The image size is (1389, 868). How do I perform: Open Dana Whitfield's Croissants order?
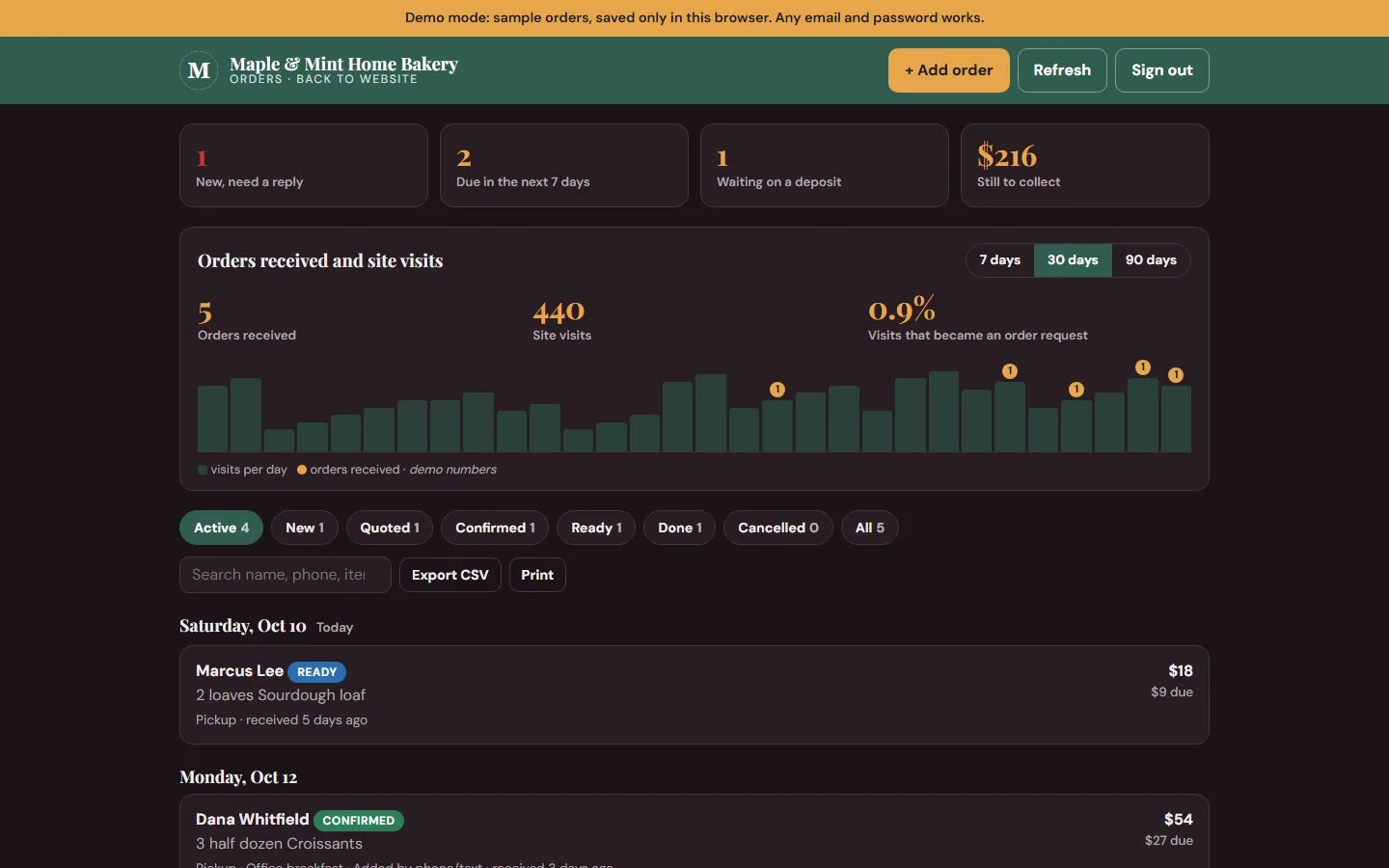tap(694, 831)
